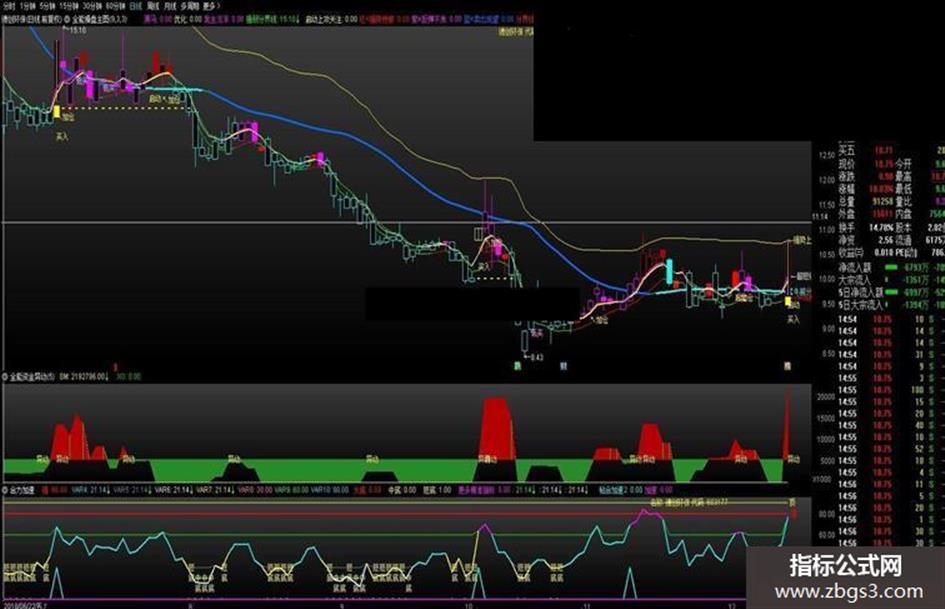This screenshot has width=945, height=609.
Task: Select the 15分钟 period tab
Action: 69,5
